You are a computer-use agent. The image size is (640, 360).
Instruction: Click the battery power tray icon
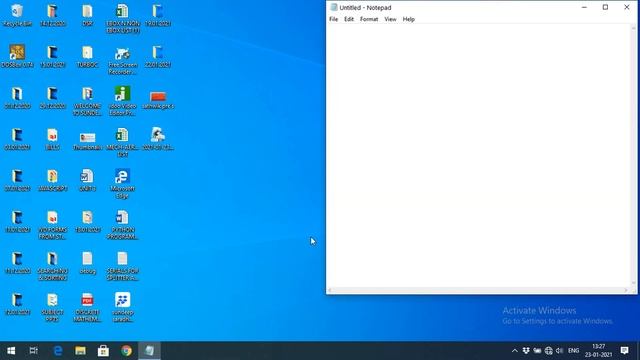pos(537,351)
